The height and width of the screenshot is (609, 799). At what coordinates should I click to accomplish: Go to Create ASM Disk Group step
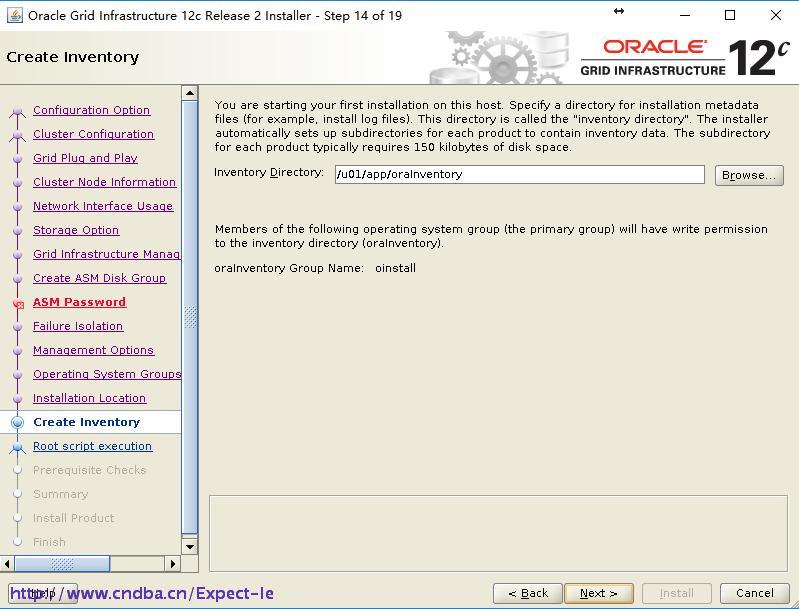[x=99, y=278]
